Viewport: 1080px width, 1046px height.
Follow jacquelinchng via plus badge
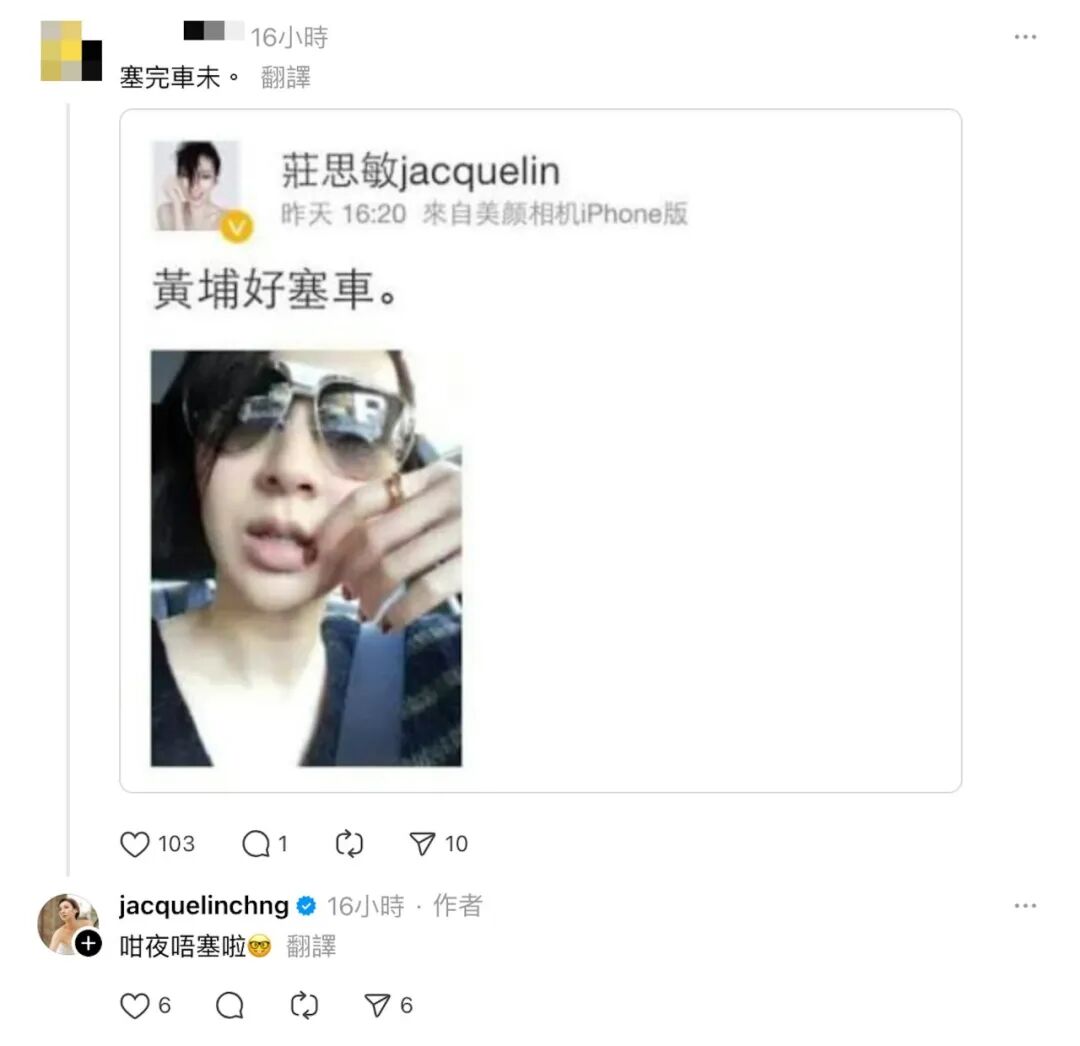[x=88, y=943]
